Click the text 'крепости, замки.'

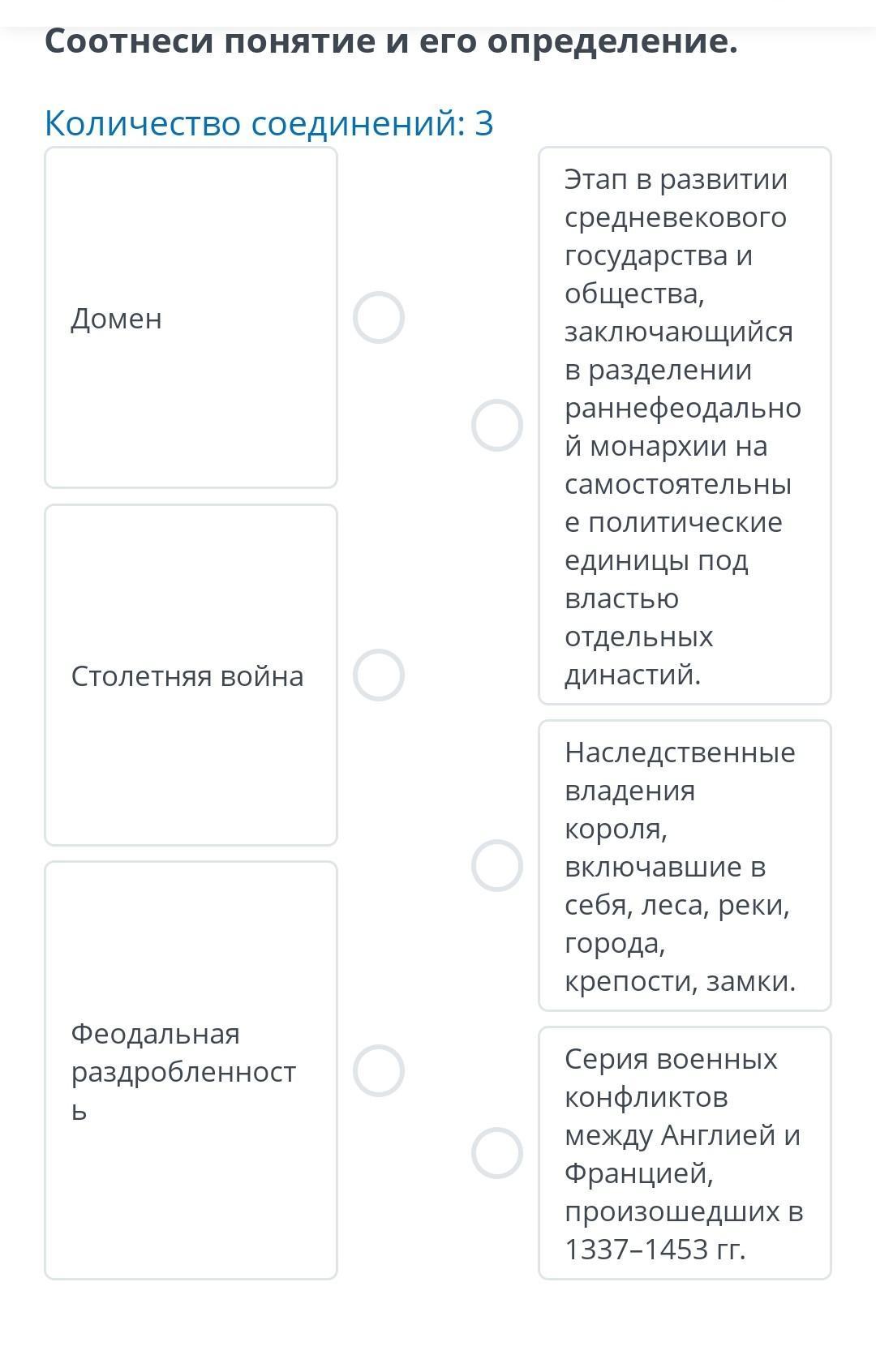680,981
